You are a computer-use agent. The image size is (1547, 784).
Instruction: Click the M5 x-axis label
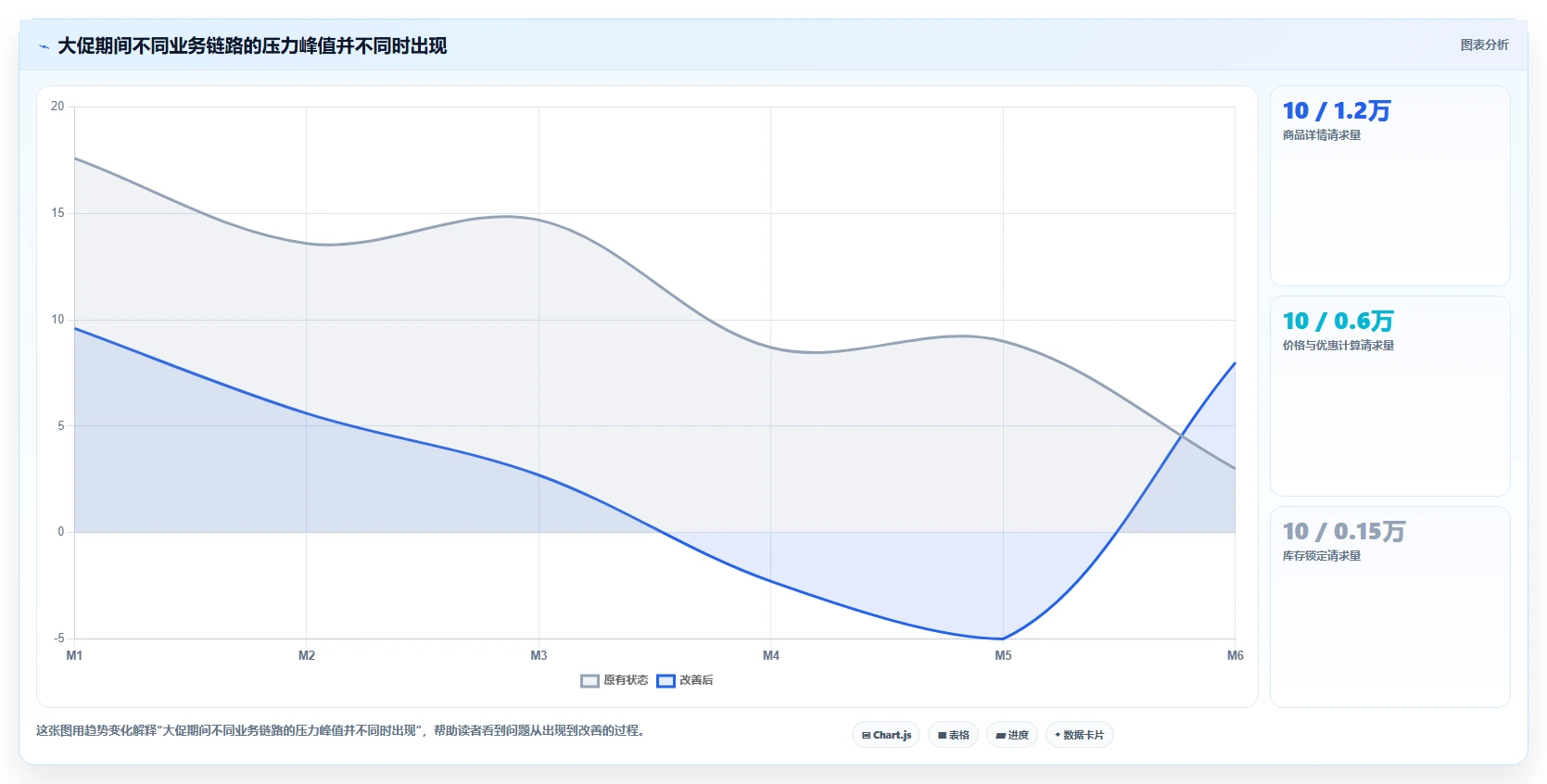pos(1003,655)
